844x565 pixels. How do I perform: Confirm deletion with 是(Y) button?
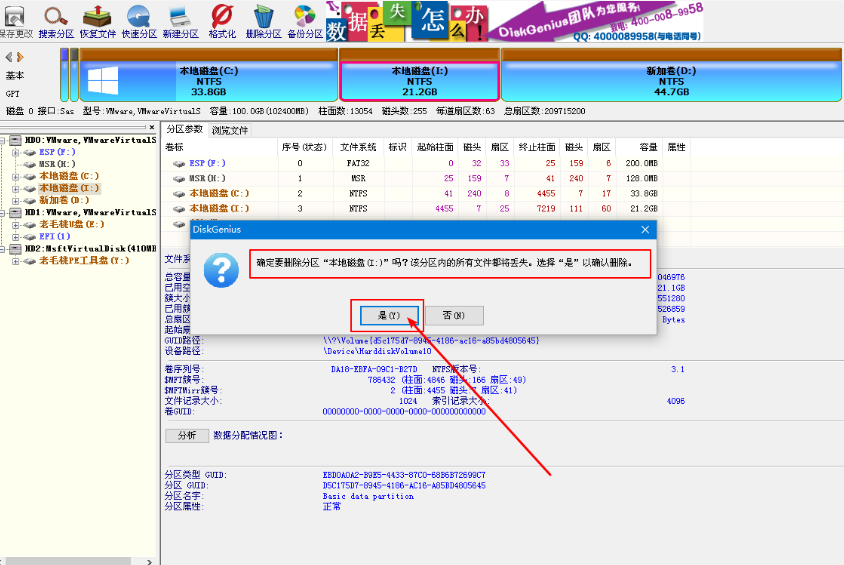click(389, 315)
